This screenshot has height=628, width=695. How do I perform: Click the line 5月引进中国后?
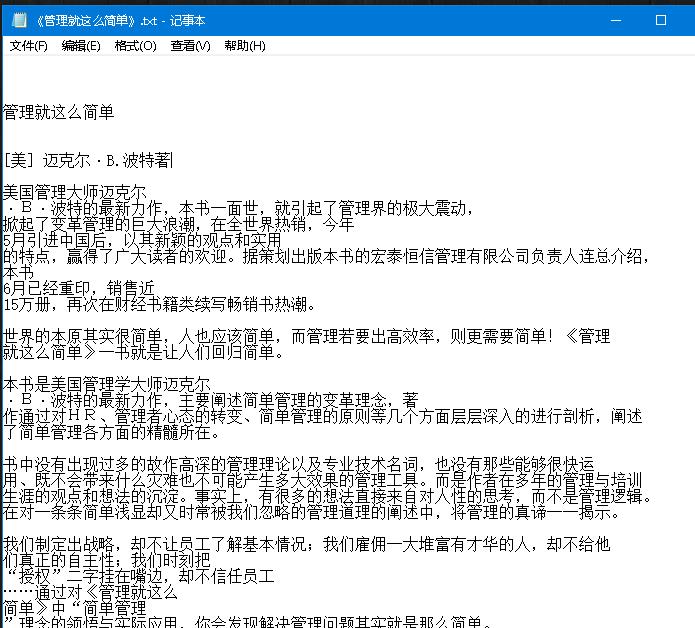(x=142, y=240)
